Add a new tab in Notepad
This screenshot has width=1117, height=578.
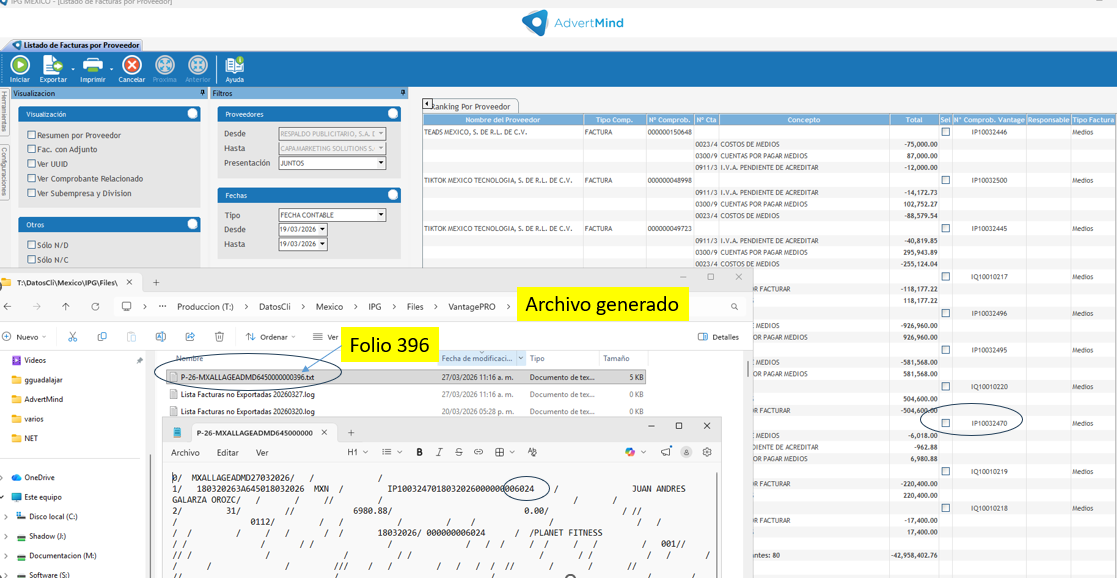[350, 432]
